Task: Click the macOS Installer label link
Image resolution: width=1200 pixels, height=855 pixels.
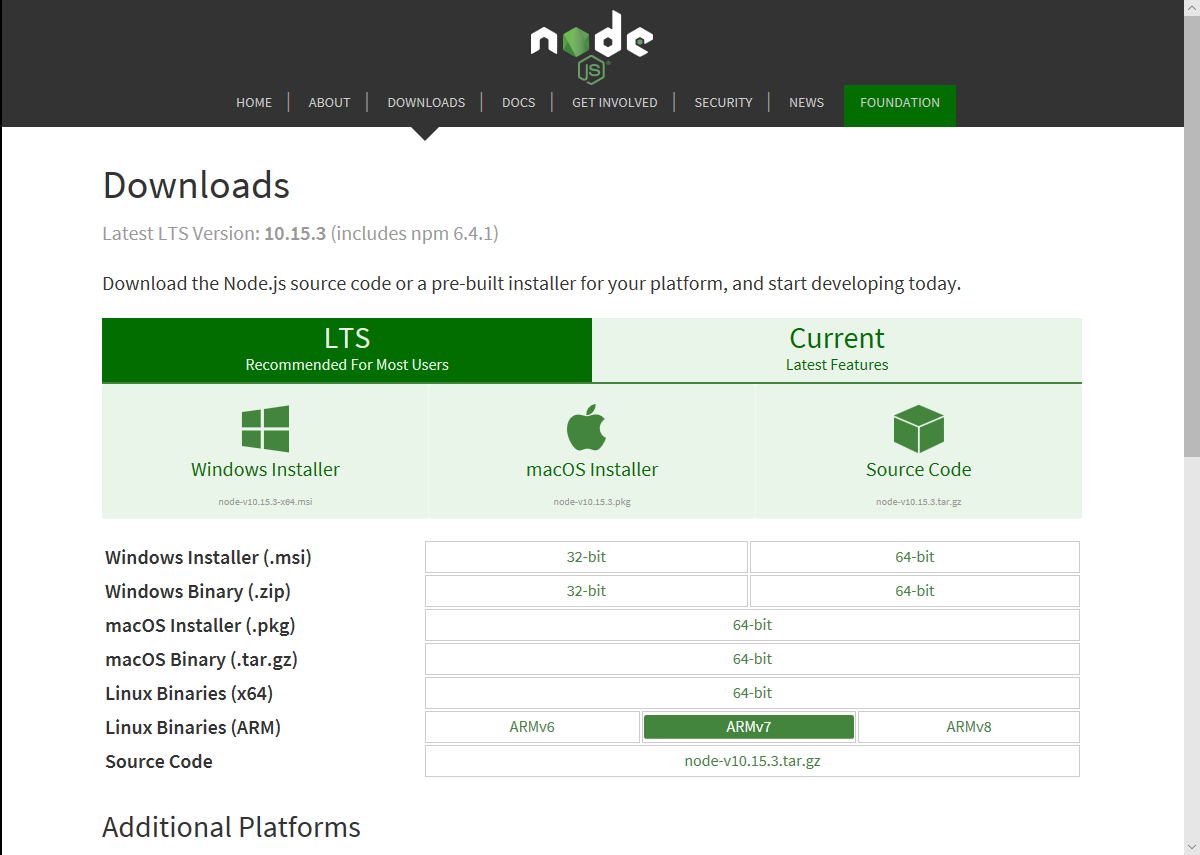Action: 592,470
